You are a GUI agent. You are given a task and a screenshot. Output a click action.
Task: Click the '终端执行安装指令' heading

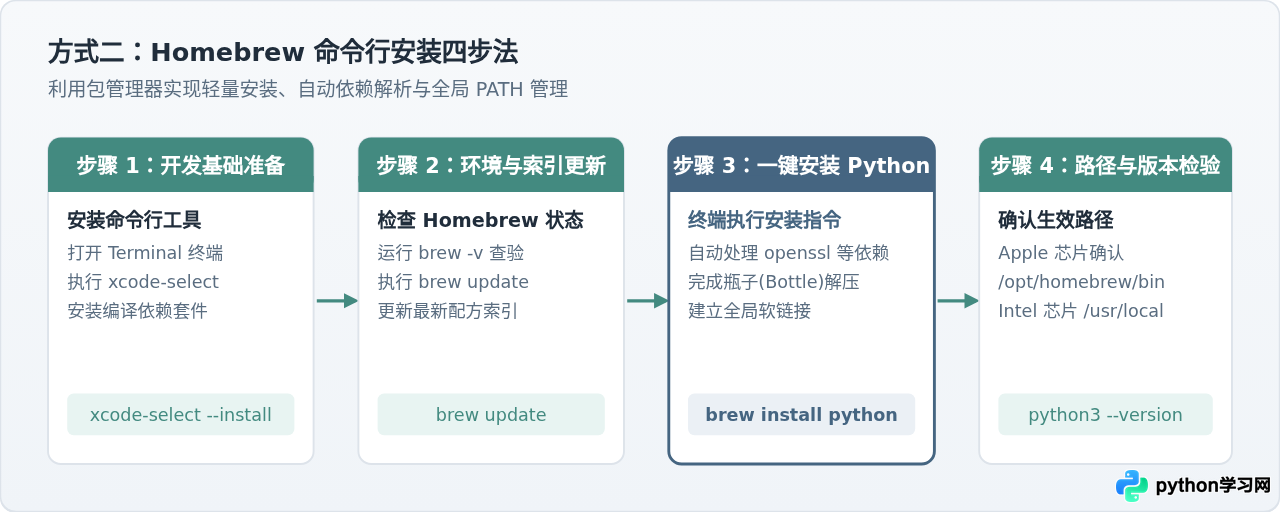pos(764,220)
